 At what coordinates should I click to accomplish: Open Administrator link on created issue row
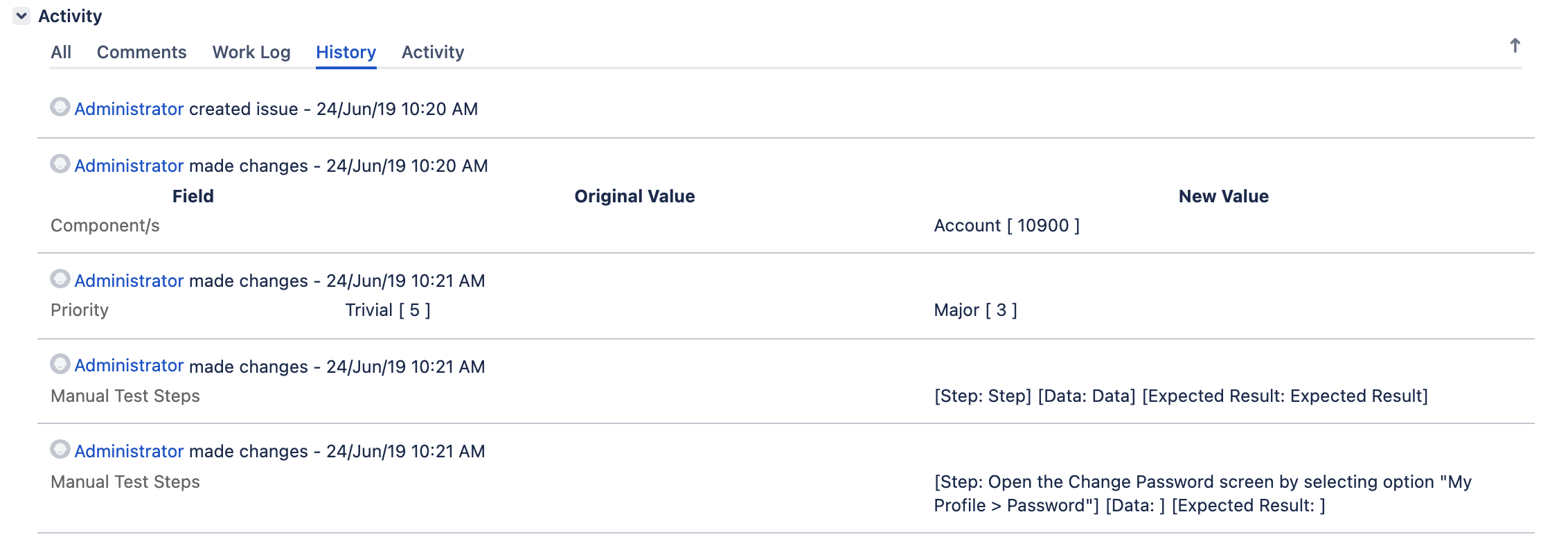129,109
